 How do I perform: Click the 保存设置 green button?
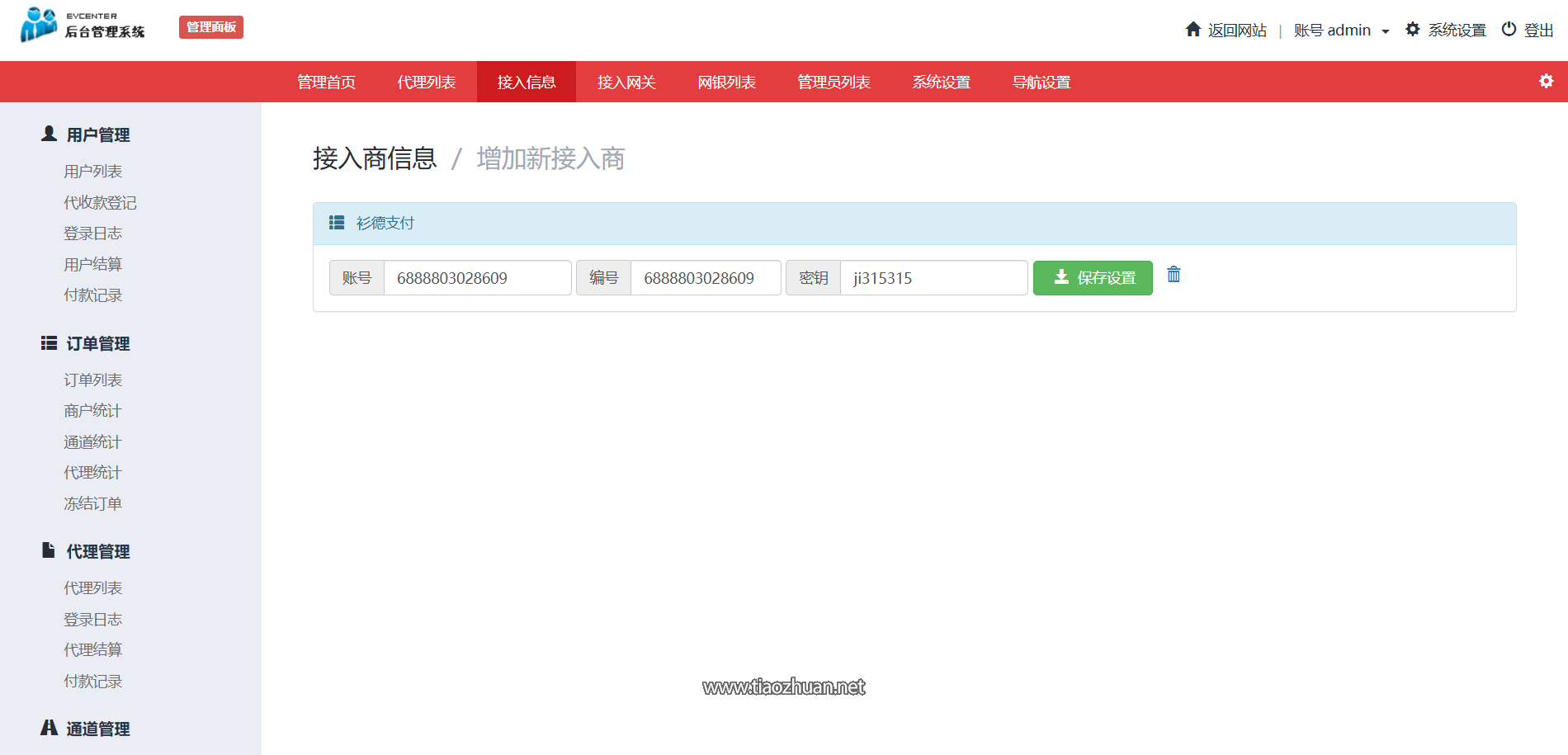coord(1093,278)
